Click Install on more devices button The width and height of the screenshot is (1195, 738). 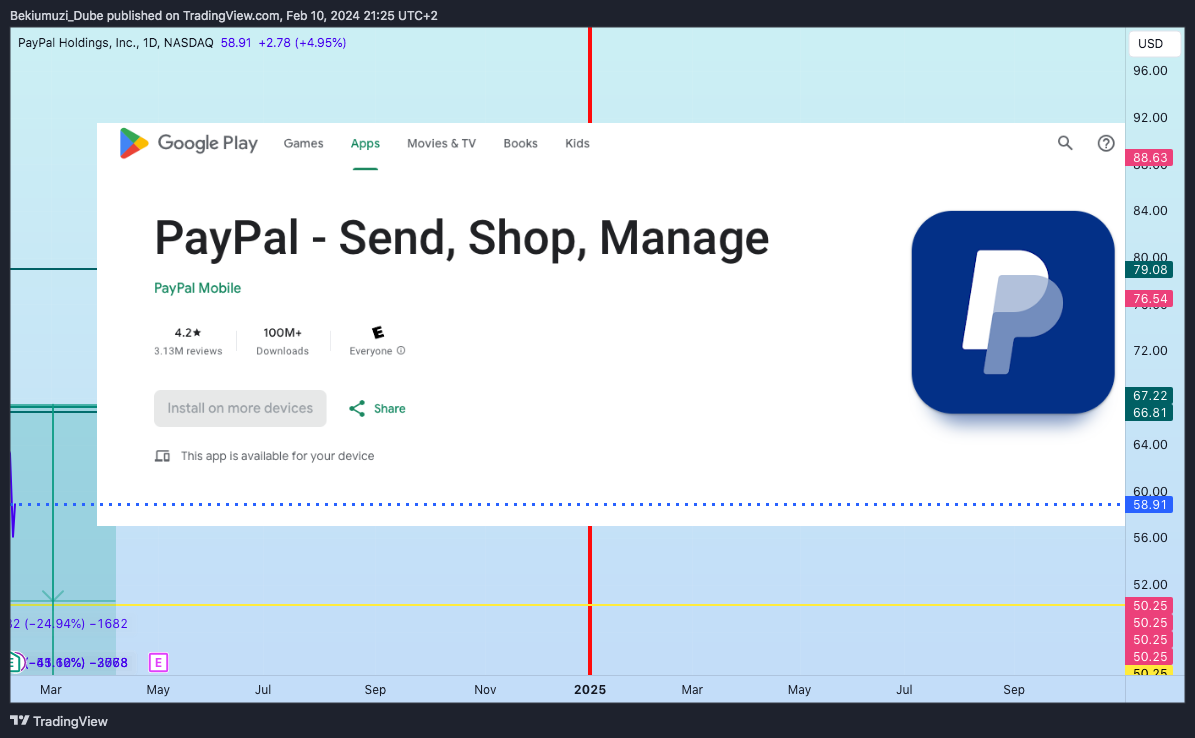point(240,409)
